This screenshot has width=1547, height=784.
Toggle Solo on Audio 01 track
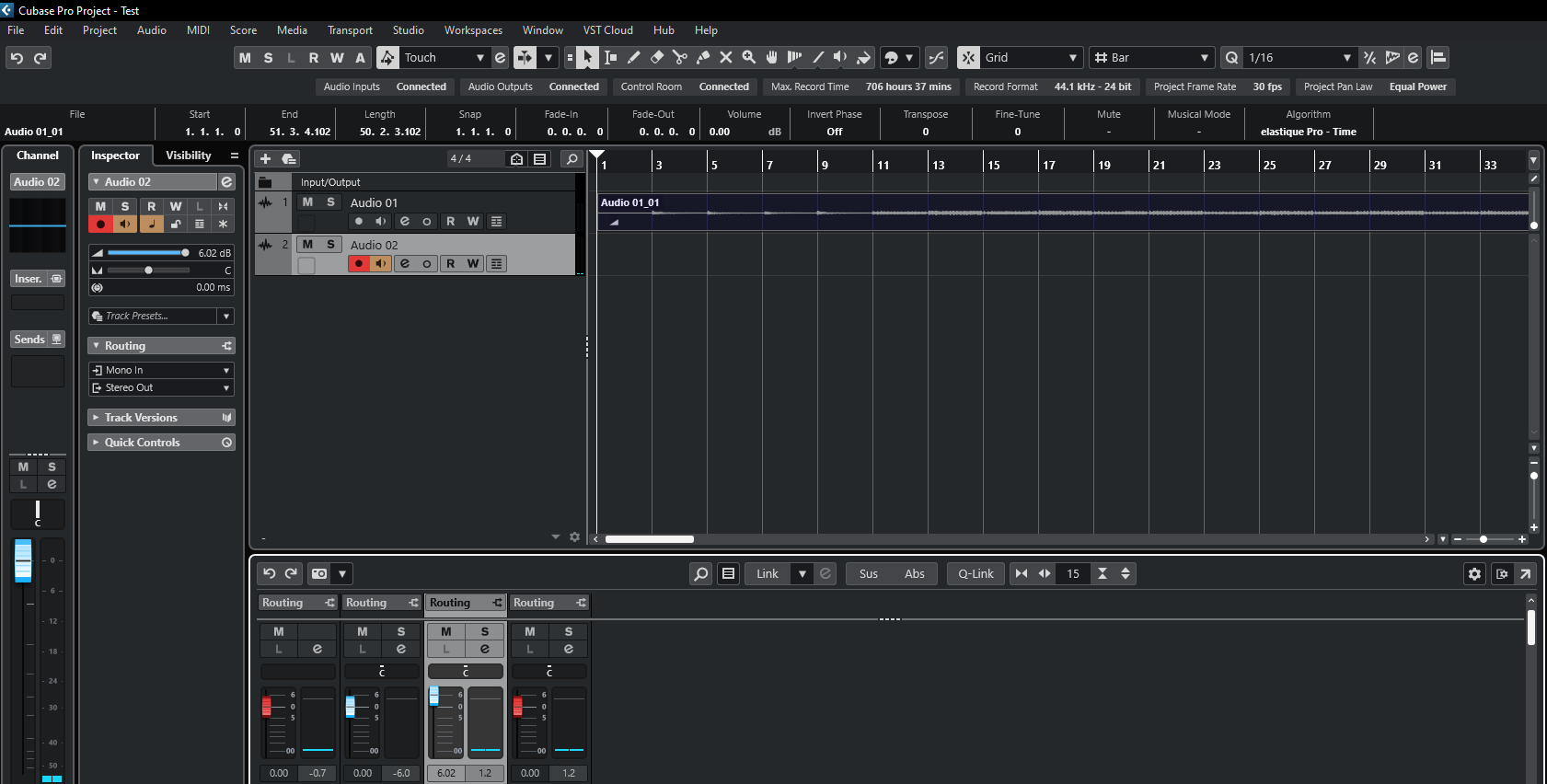click(330, 202)
